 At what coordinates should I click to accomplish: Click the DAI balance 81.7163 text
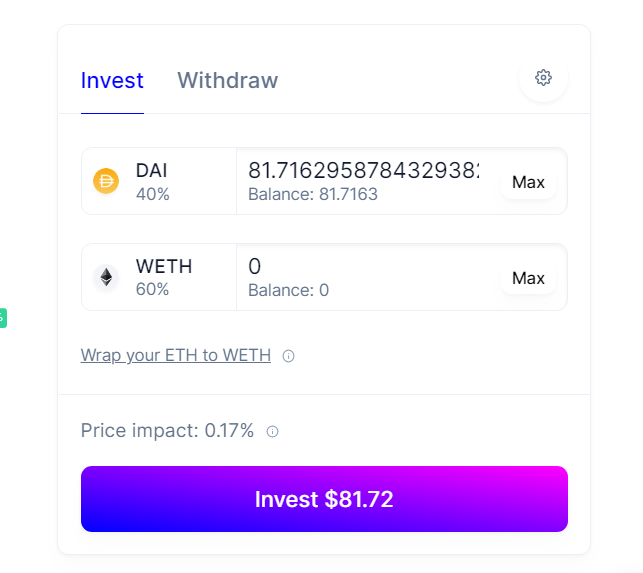(x=313, y=195)
